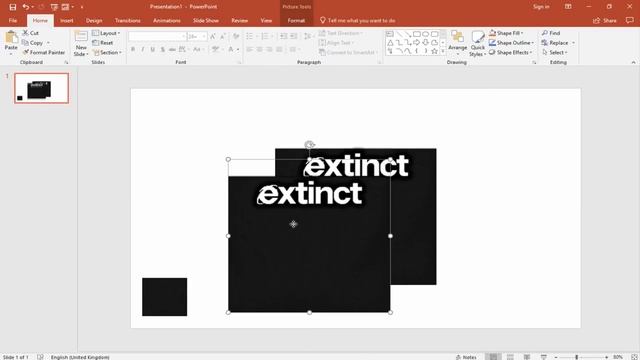
Task: Clear all formatting button
Action: (236, 36)
